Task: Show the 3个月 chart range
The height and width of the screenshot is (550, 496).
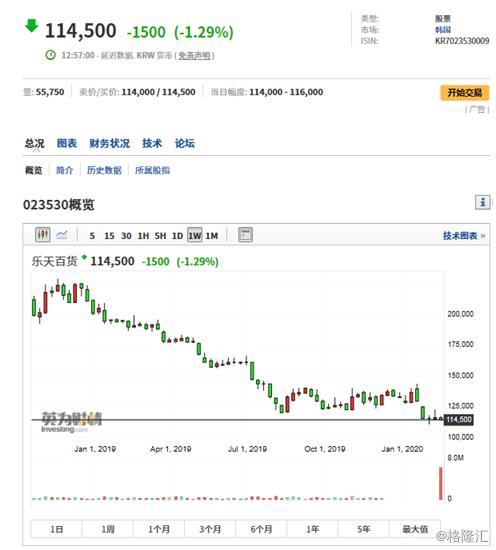Action: (x=210, y=529)
